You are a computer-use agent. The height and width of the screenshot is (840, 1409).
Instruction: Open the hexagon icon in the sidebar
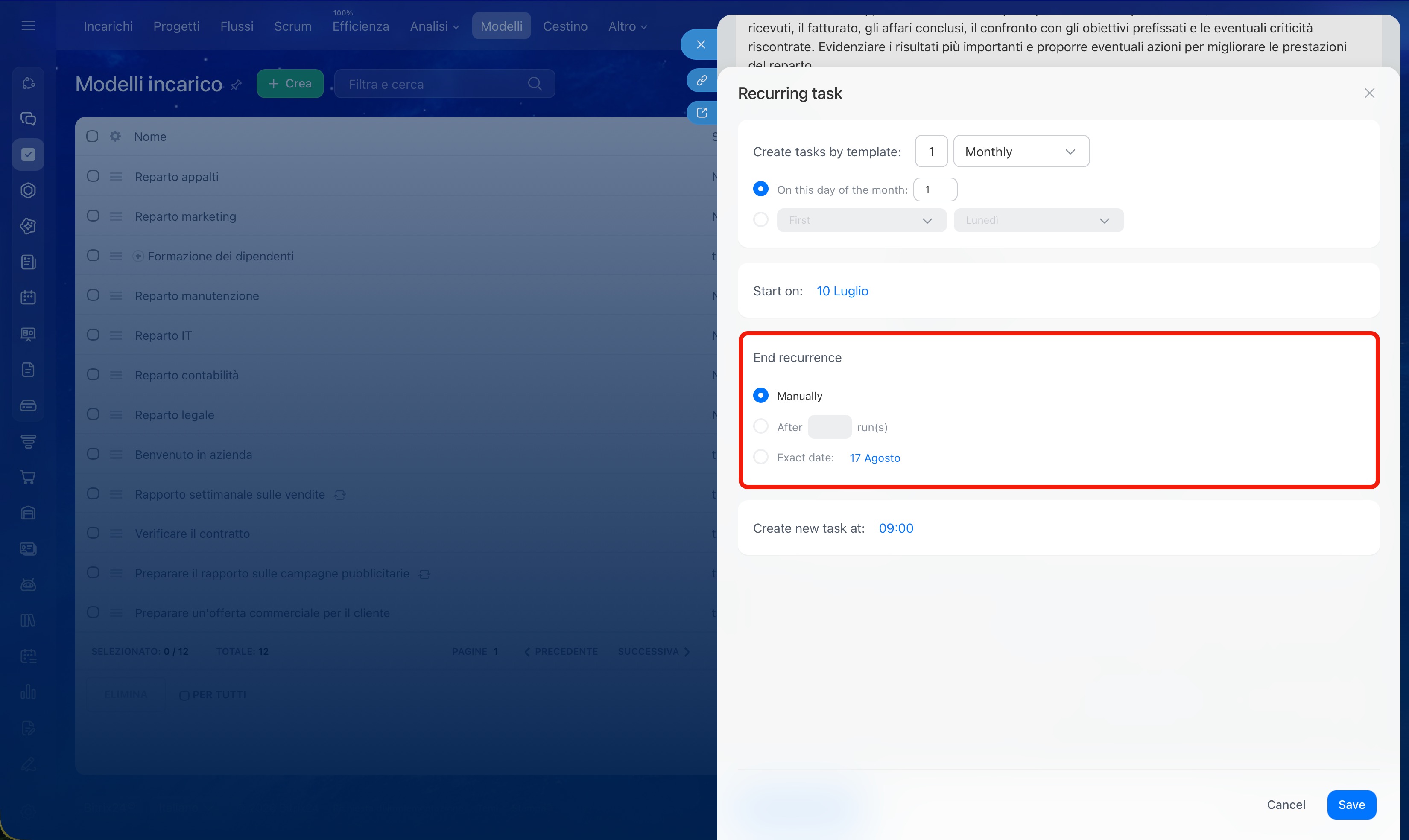28,190
